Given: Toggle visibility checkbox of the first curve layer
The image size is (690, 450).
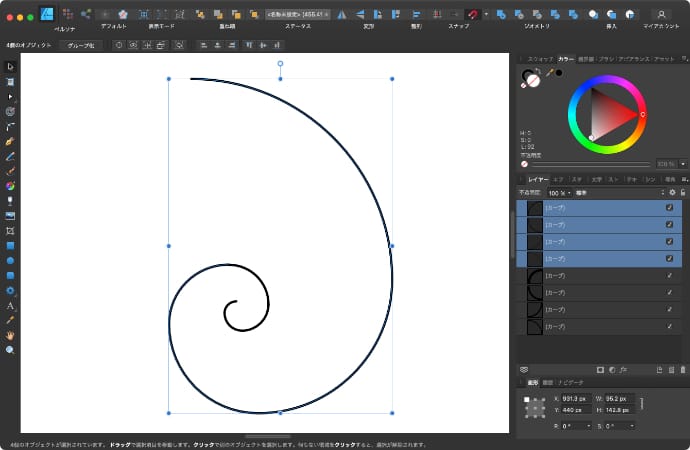Looking at the screenshot, I should [x=669, y=207].
